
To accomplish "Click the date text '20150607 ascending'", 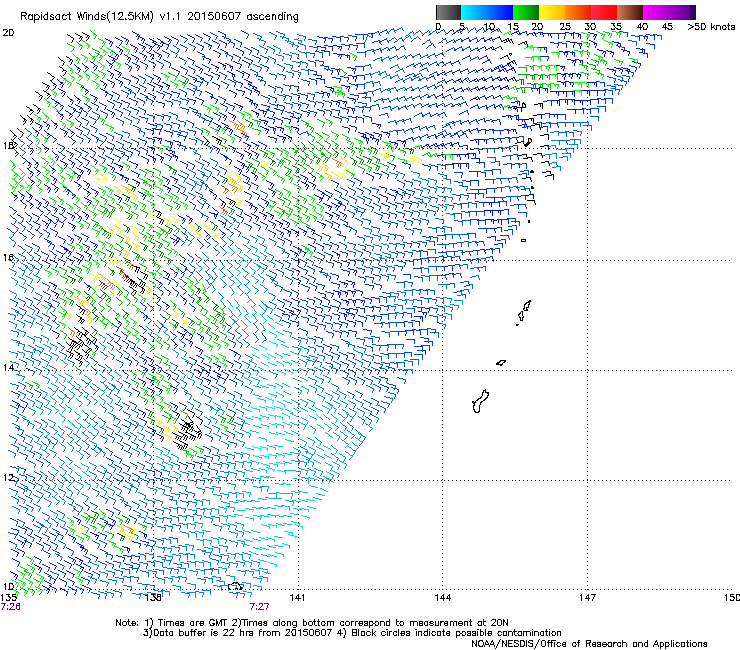I will click(243, 17).
